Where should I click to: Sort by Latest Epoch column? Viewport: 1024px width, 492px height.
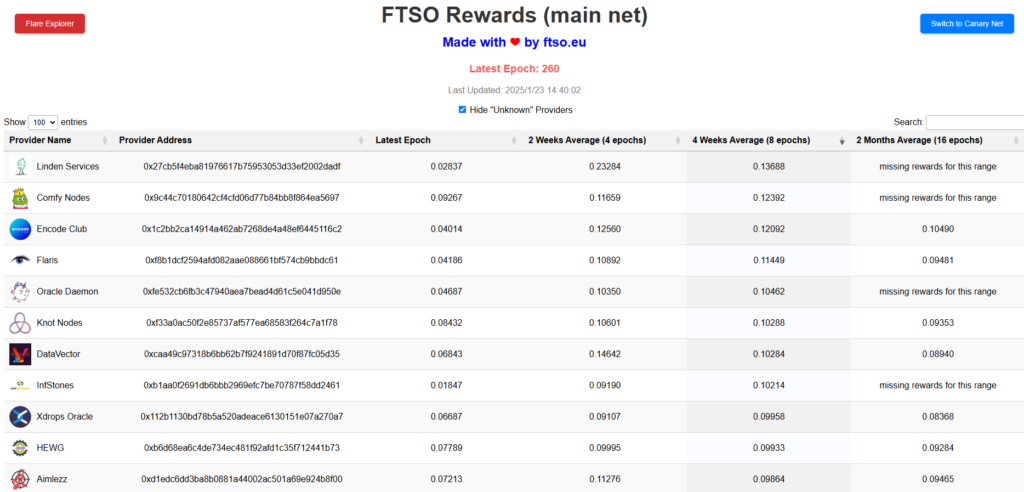pyautogui.click(x=446, y=140)
